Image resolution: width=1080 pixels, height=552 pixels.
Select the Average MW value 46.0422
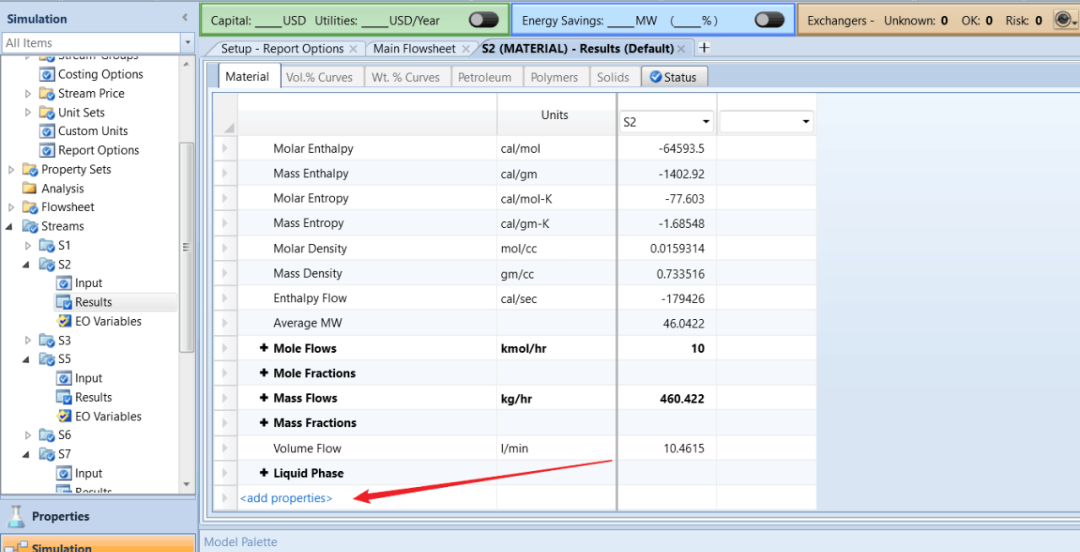click(685, 323)
